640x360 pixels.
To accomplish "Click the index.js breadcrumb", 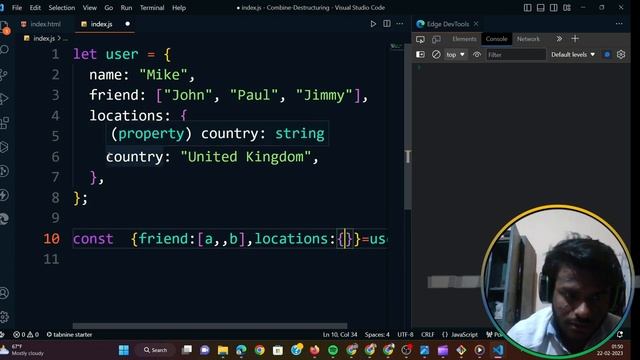I will pos(44,38).
